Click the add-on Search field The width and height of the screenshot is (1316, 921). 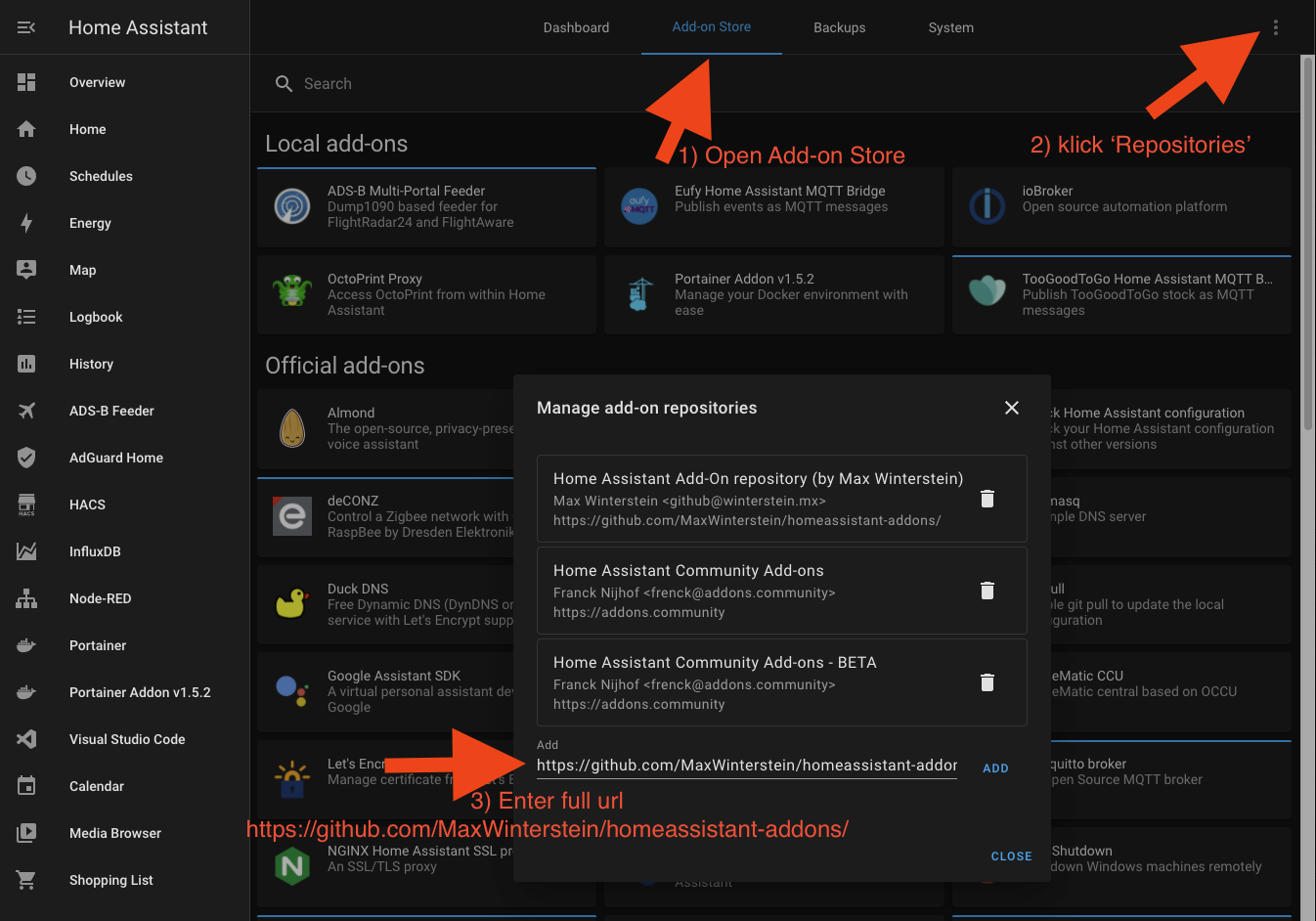click(x=684, y=84)
